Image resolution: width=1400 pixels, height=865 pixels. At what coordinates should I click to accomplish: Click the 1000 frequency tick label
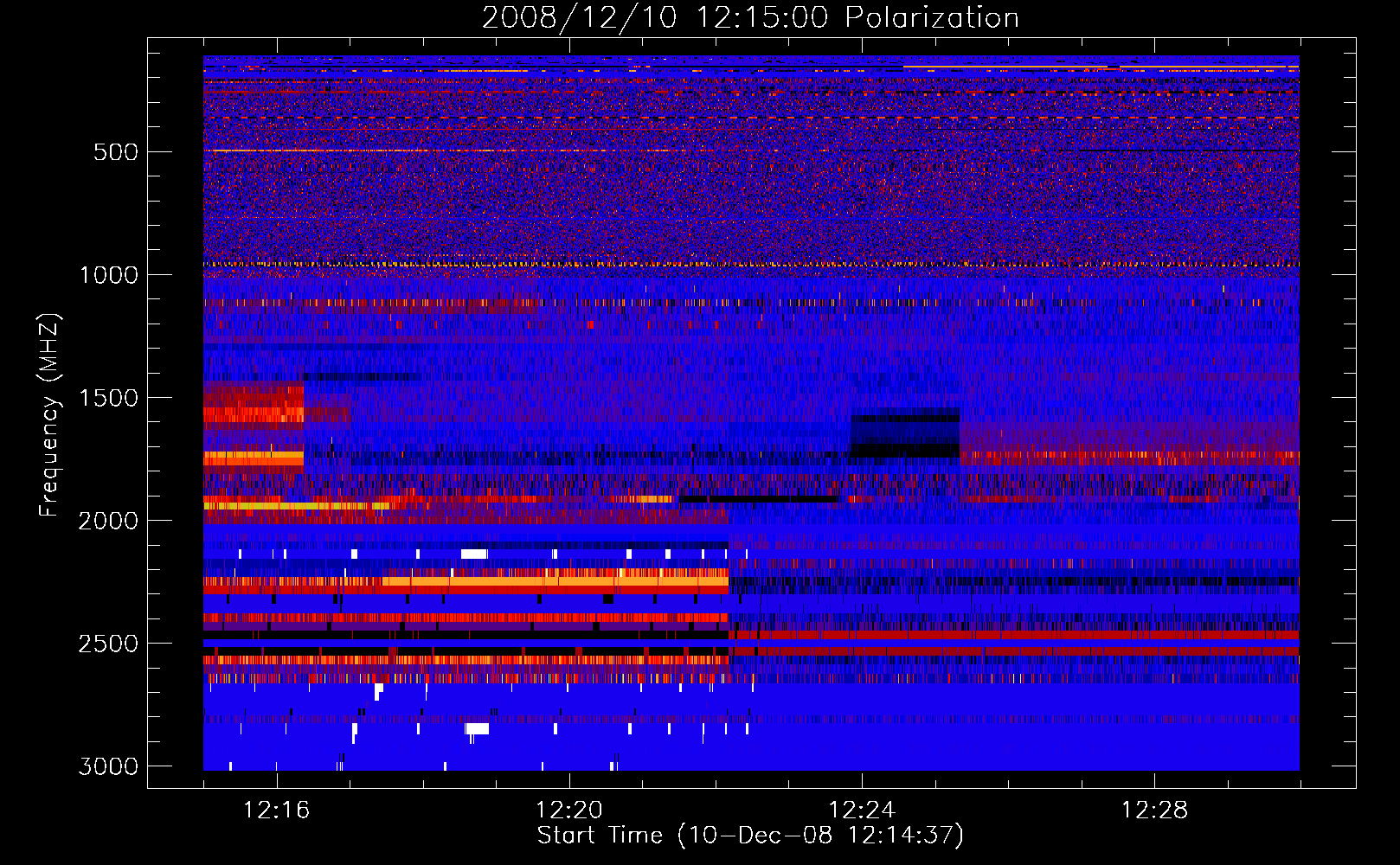pyautogui.click(x=108, y=275)
